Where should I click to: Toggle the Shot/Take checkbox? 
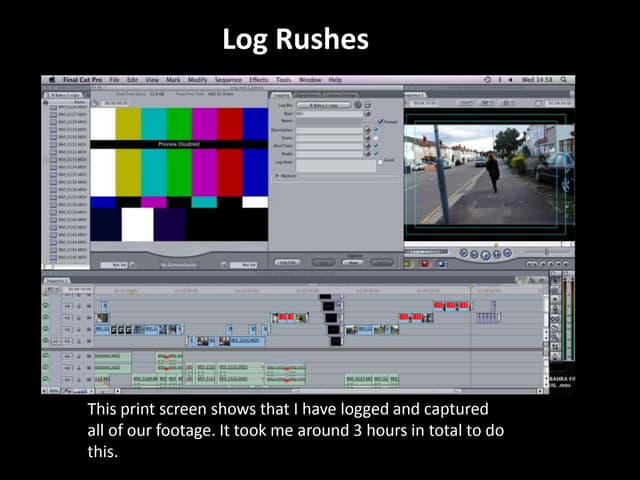[x=376, y=145]
